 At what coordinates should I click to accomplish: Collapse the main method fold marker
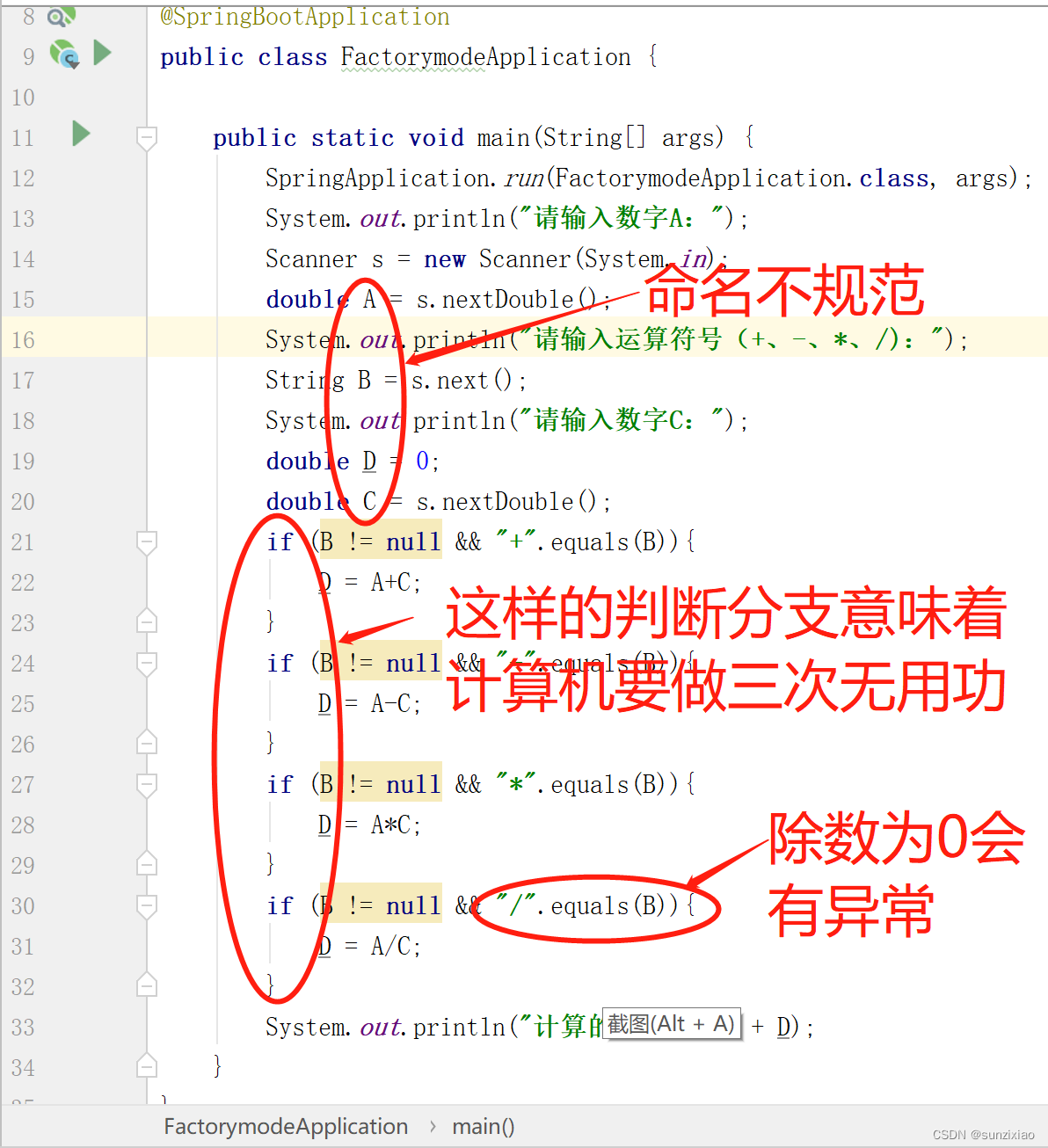tap(147, 137)
